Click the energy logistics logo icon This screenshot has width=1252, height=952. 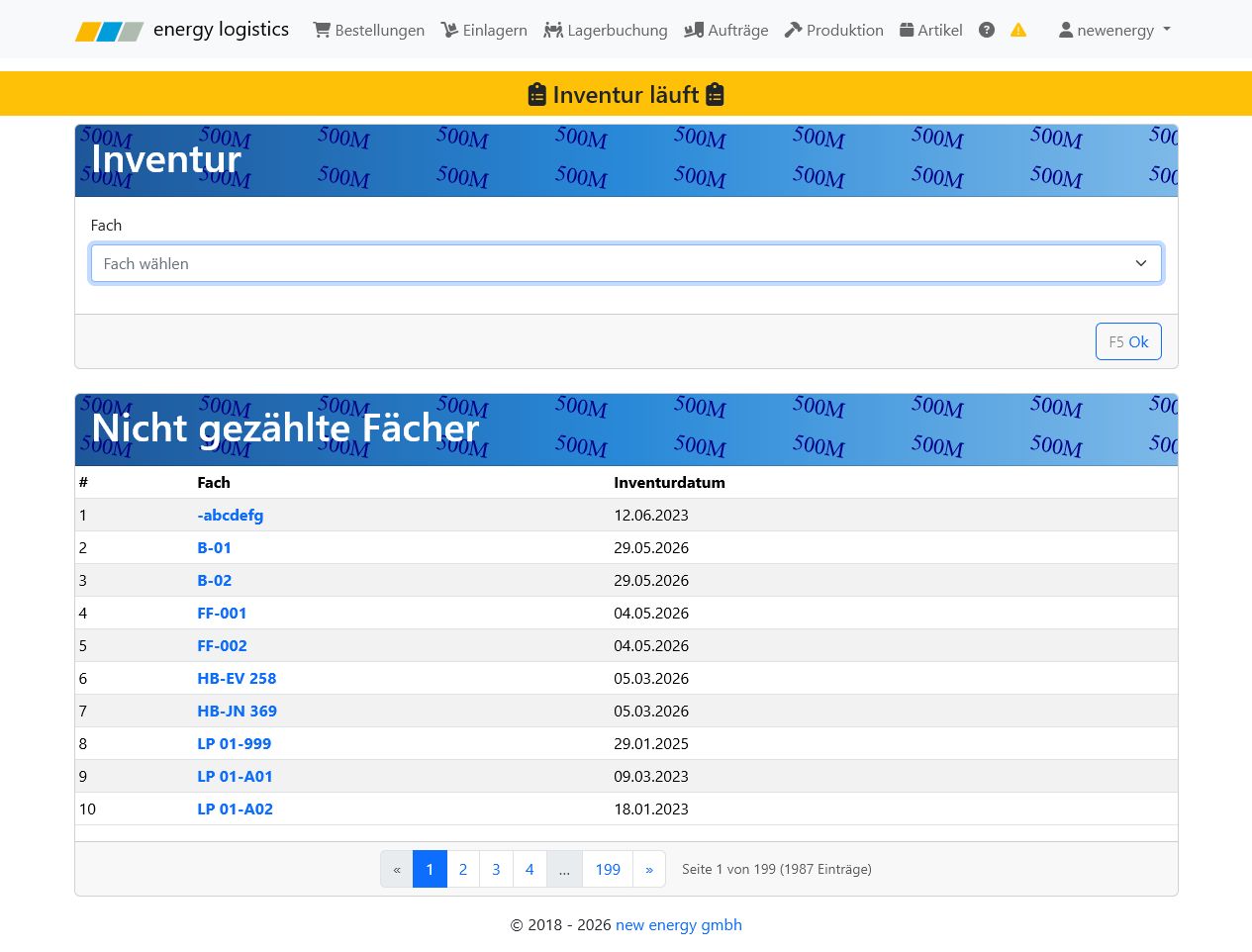tap(109, 31)
